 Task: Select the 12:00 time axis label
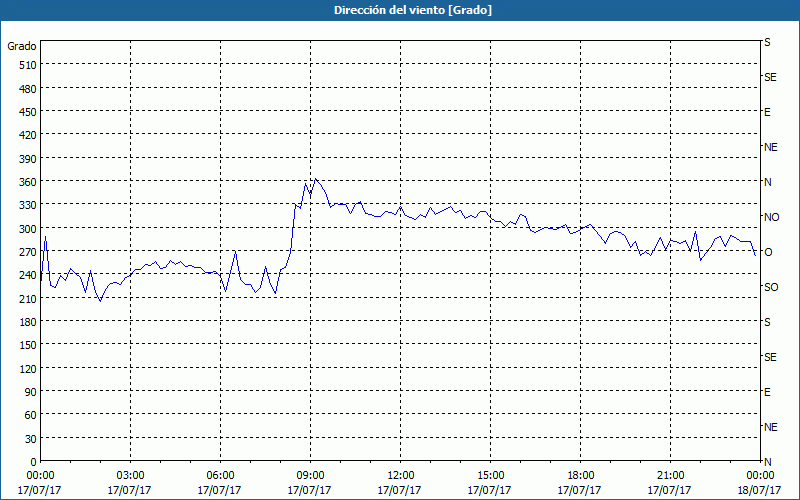coord(401,476)
